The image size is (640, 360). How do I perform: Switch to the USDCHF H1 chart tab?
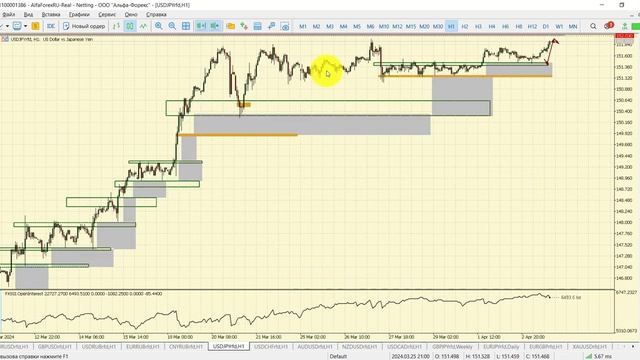(271, 347)
